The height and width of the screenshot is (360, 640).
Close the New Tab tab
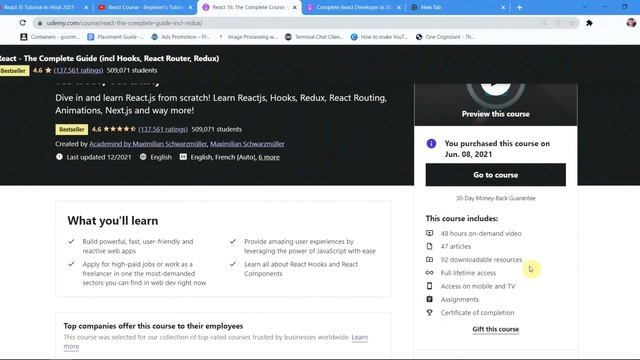click(x=503, y=7)
